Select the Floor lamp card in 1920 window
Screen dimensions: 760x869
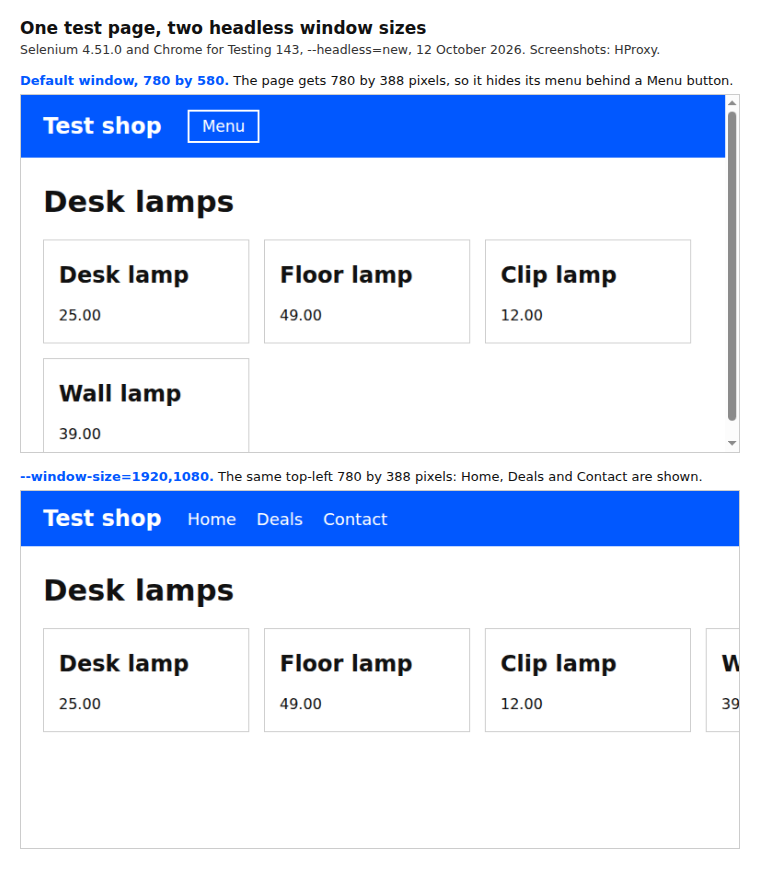367,680
